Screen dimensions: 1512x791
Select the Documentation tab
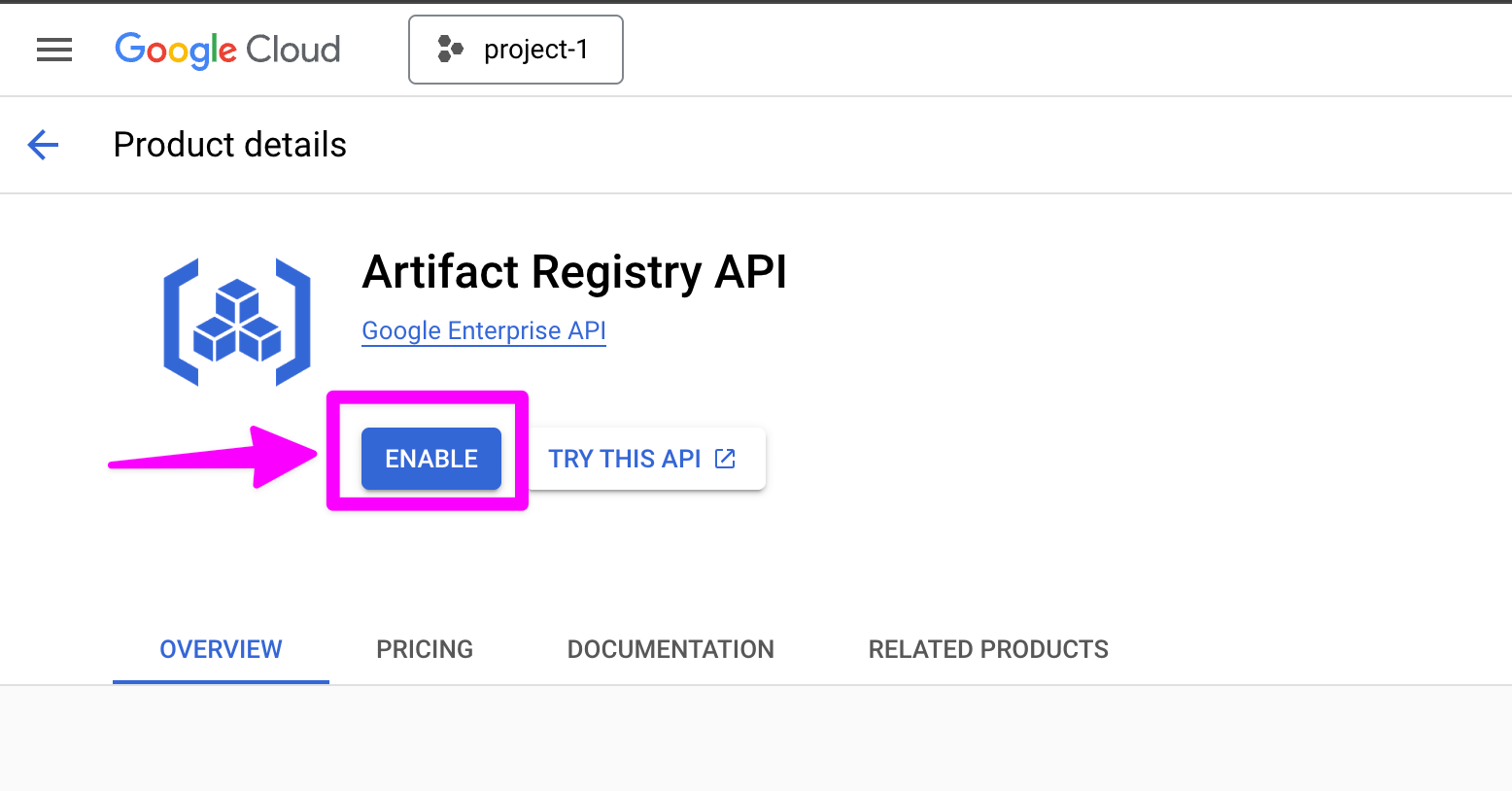(x=670, y=649)
